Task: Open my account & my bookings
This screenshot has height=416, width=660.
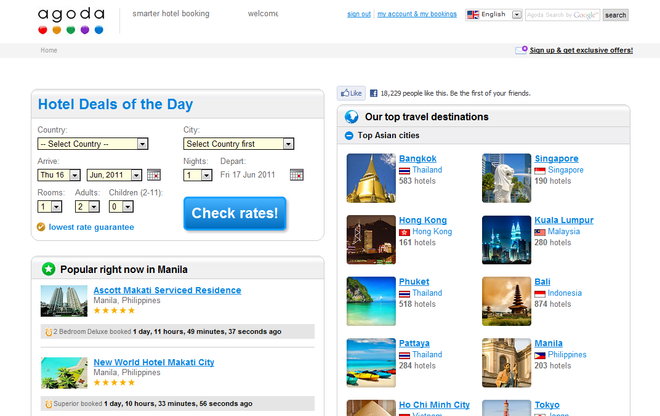Action: pos(417,15)
